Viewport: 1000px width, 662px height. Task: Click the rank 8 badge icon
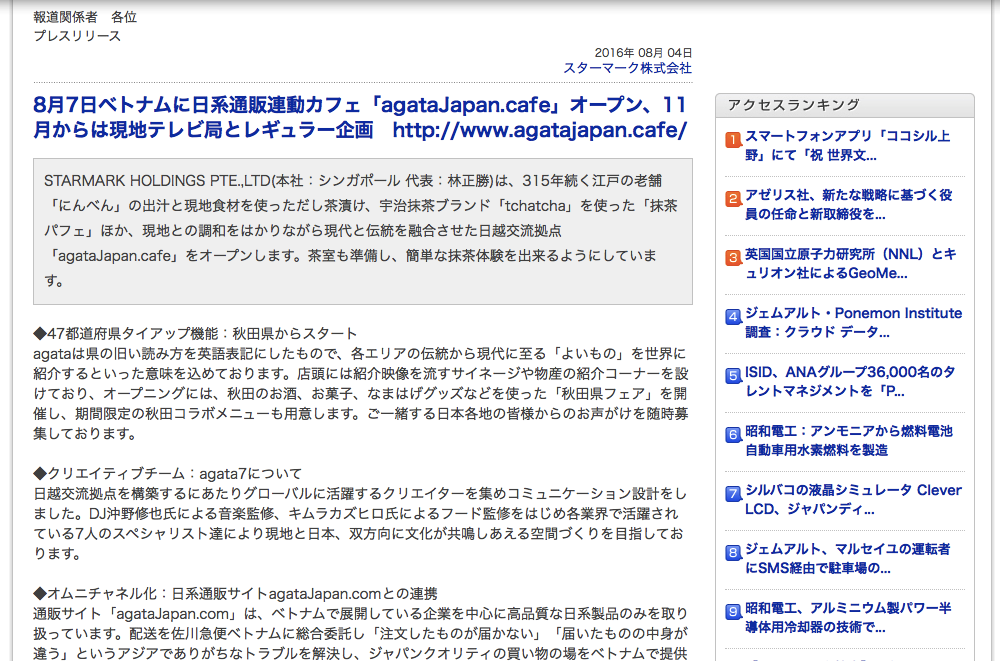click(x=733, y=552)
